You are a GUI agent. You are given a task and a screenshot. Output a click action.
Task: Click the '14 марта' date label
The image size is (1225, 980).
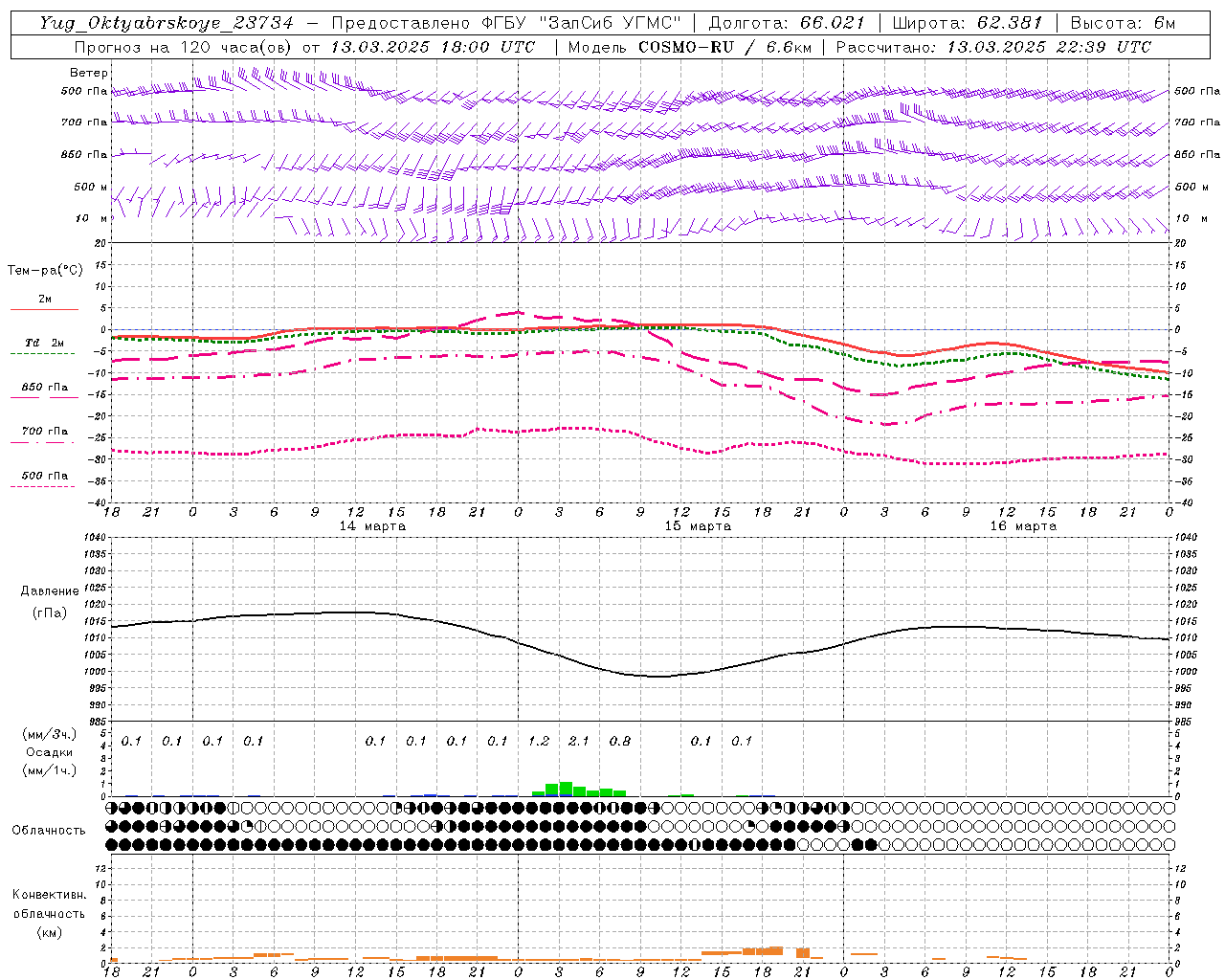click(x=372, y=526)
